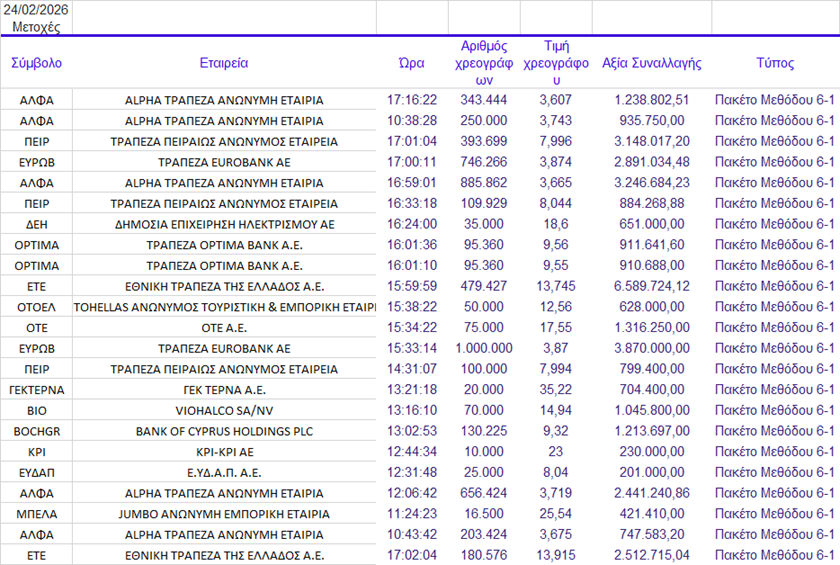Select the transaction value 1.045.800,00
840x565 pixels.
coord(652,411)
